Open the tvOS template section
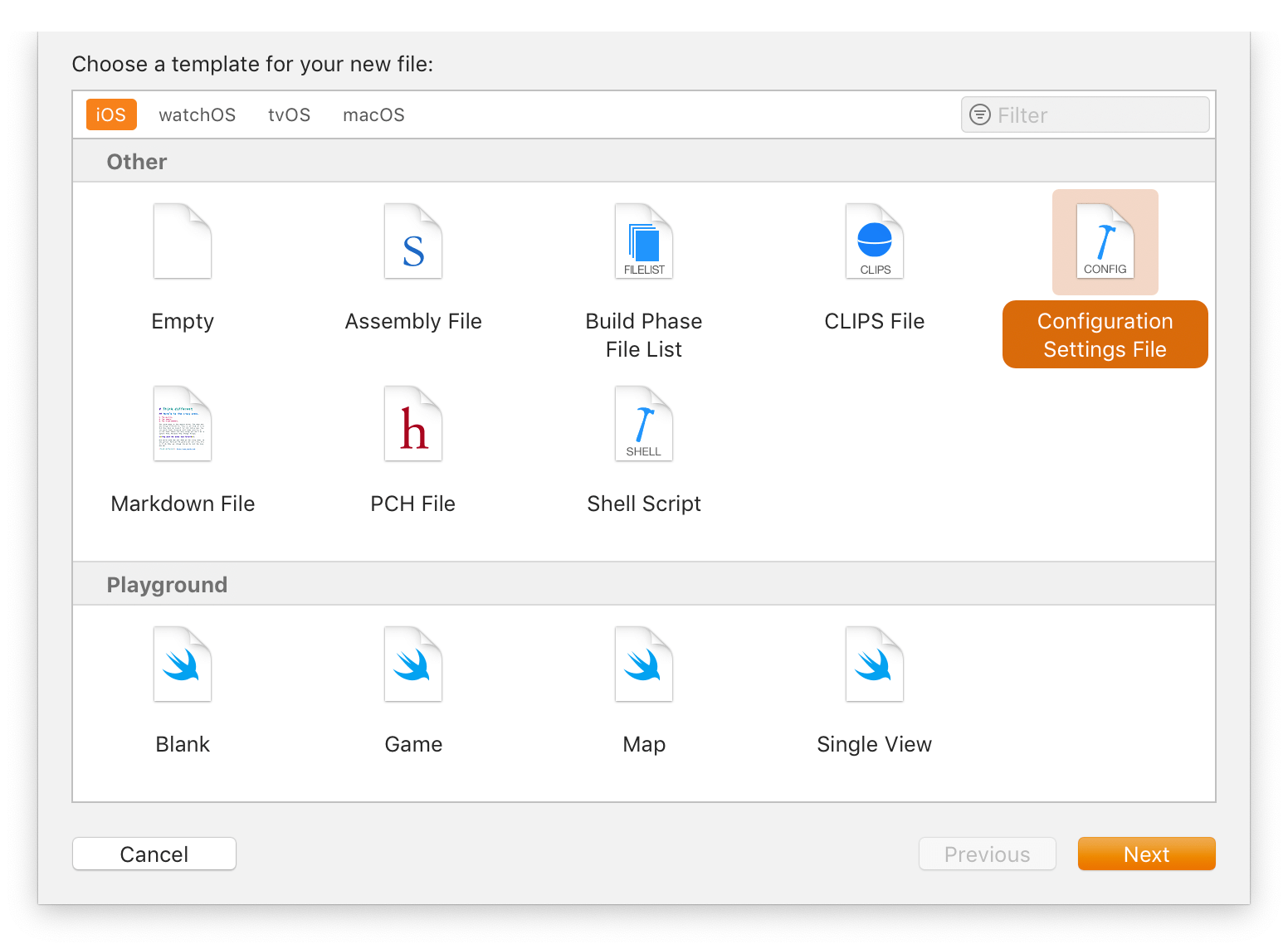Image resolution: width=1288 pixels, height=949 pixels. click(x=289, y=114)
